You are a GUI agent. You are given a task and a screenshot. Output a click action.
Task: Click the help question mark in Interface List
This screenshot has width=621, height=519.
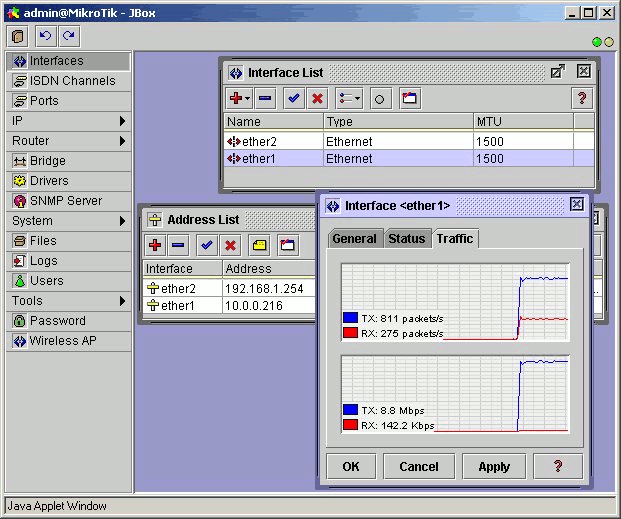582,98
